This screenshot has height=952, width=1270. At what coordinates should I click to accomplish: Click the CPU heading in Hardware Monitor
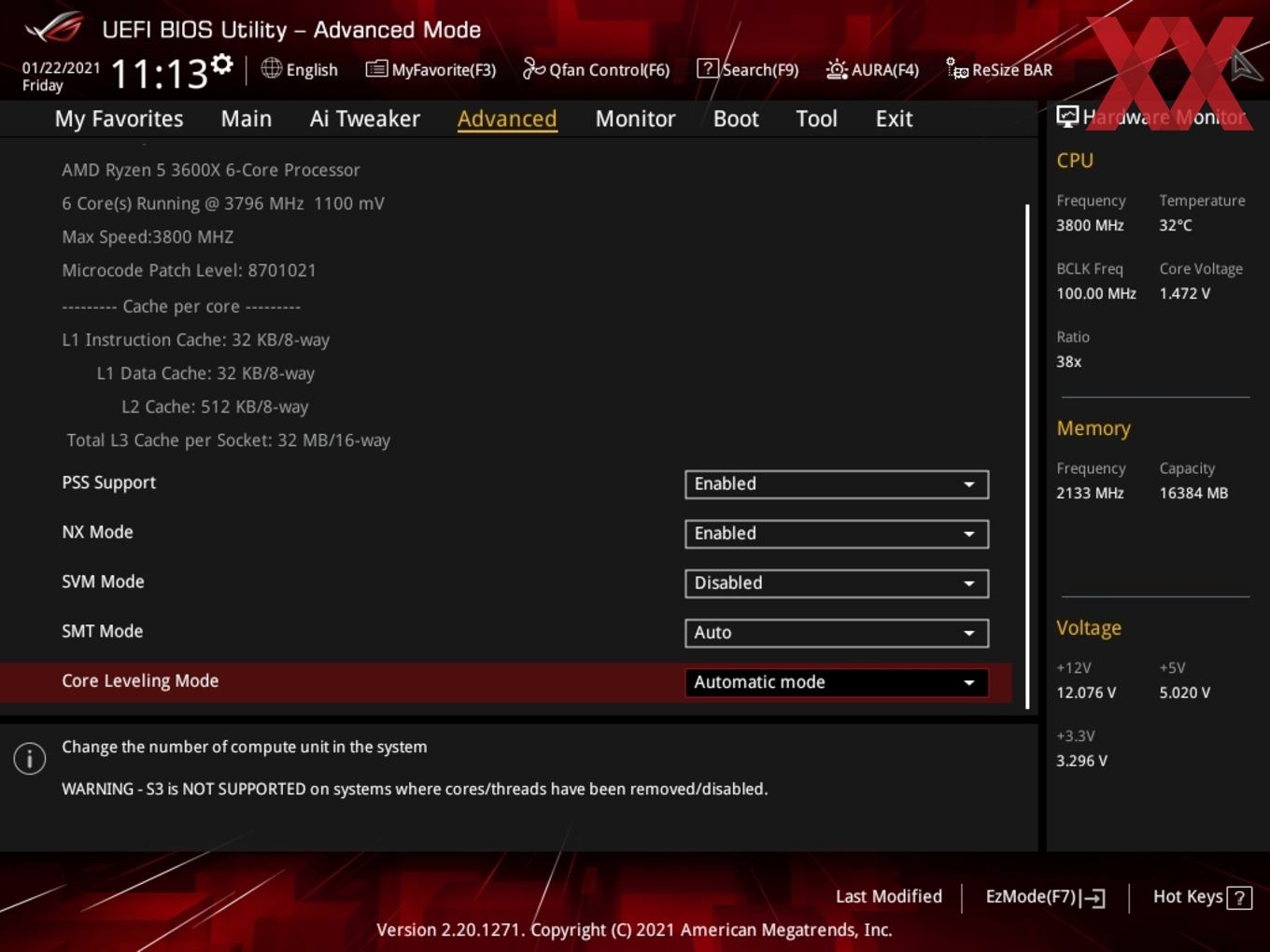[x=1075, y=161]
